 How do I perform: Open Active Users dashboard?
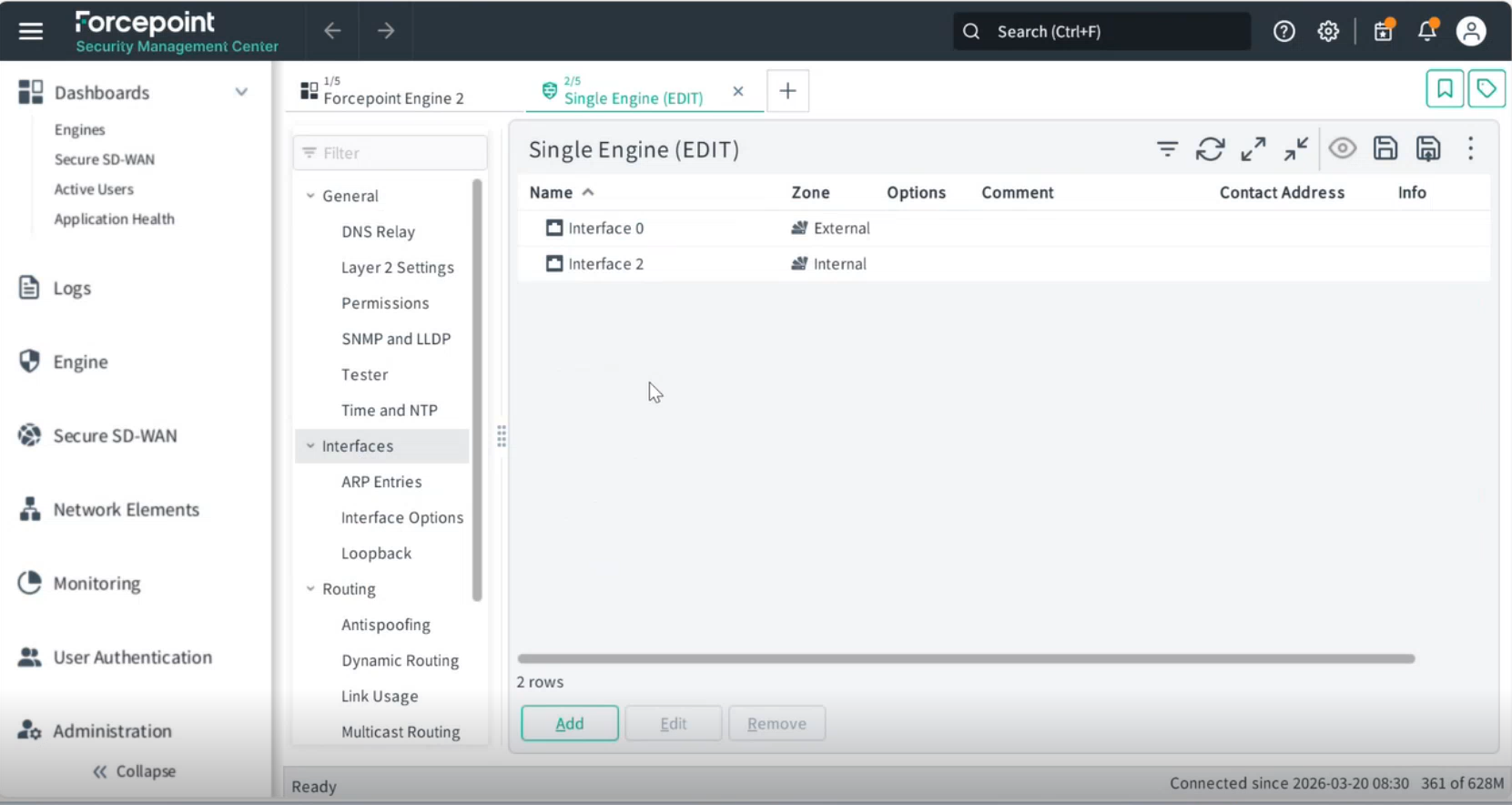[x=94, y=189]
